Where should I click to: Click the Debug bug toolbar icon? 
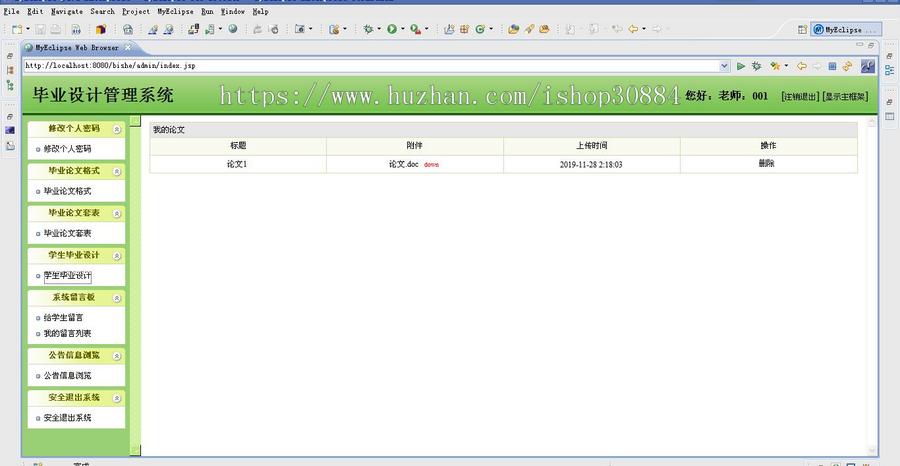(368, 29)
